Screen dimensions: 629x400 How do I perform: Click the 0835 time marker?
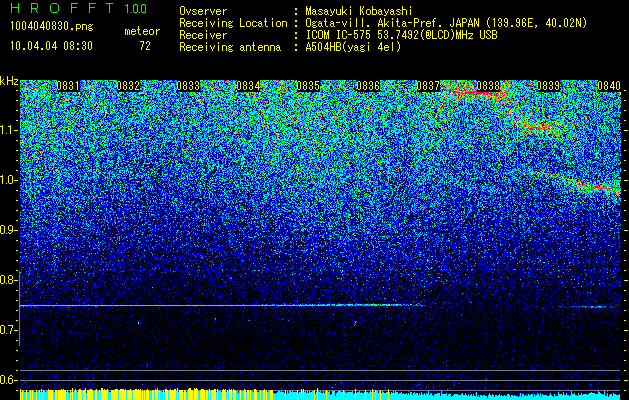[x=308, y=86]
